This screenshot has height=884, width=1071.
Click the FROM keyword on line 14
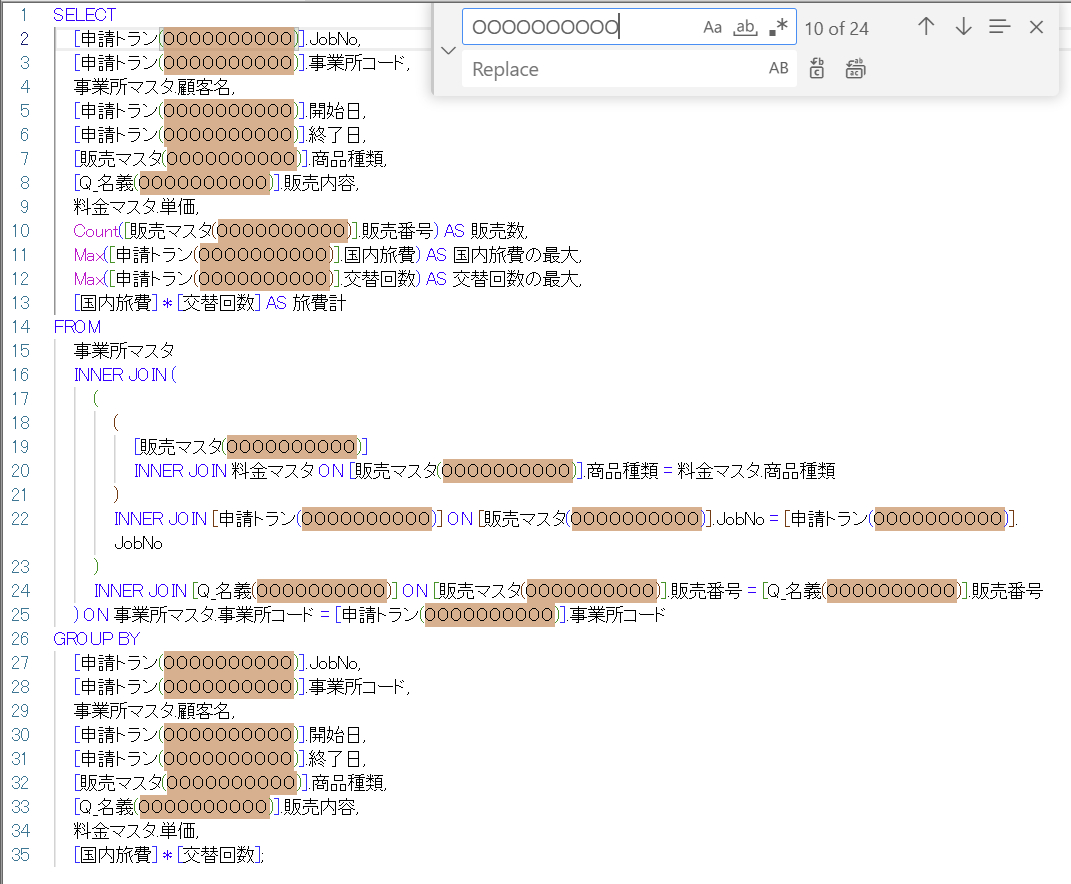[x=77, y=327]
